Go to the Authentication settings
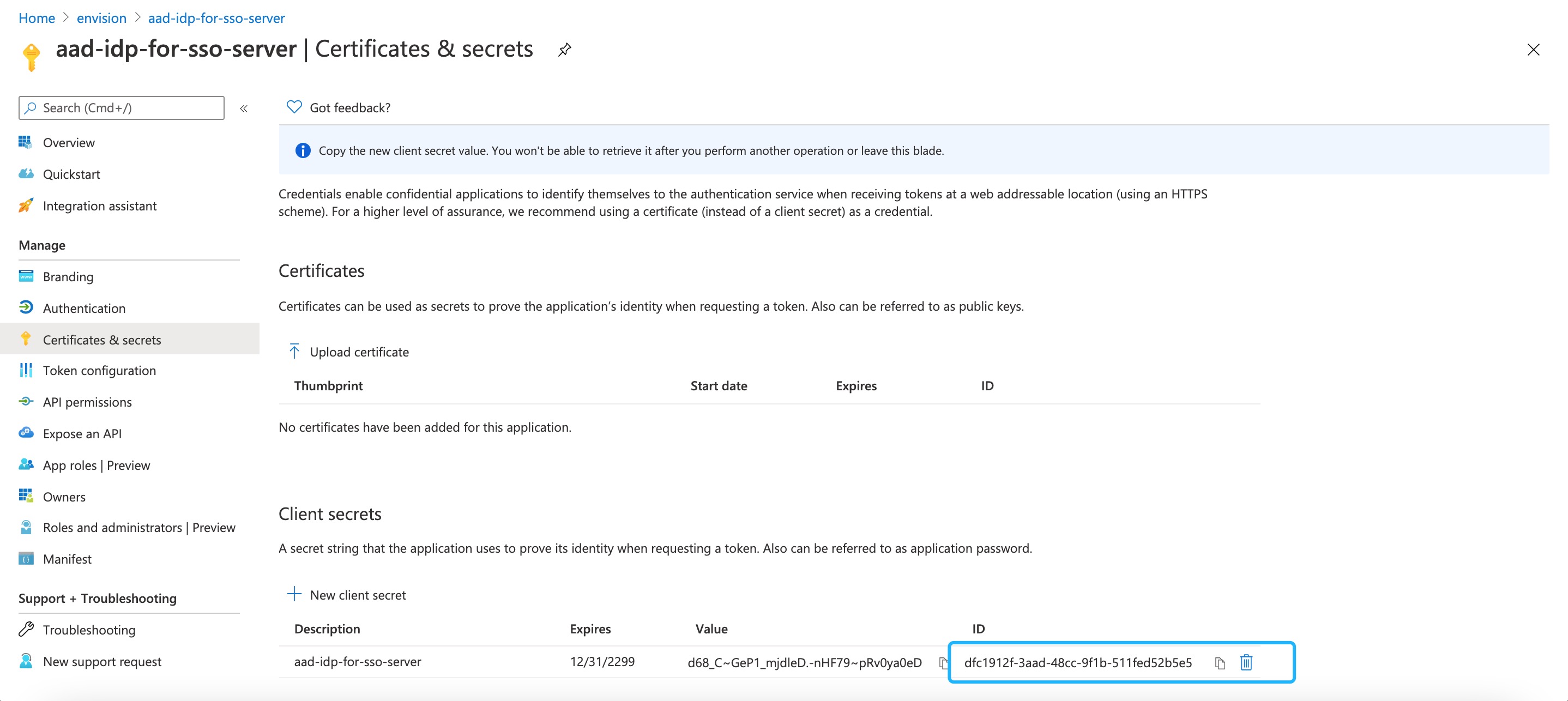The width and height of the screenshot is (1568, 701). [x=84, y=308]
